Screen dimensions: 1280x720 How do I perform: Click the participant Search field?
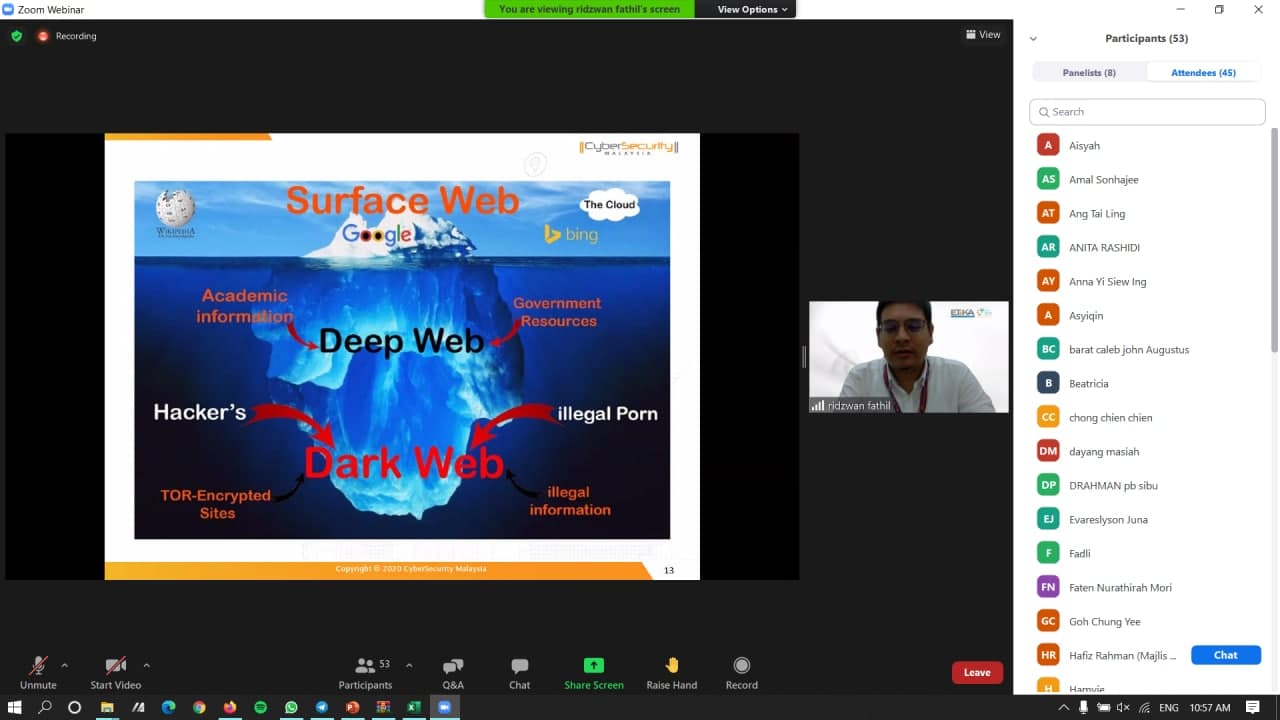[x=1147, y=112]
